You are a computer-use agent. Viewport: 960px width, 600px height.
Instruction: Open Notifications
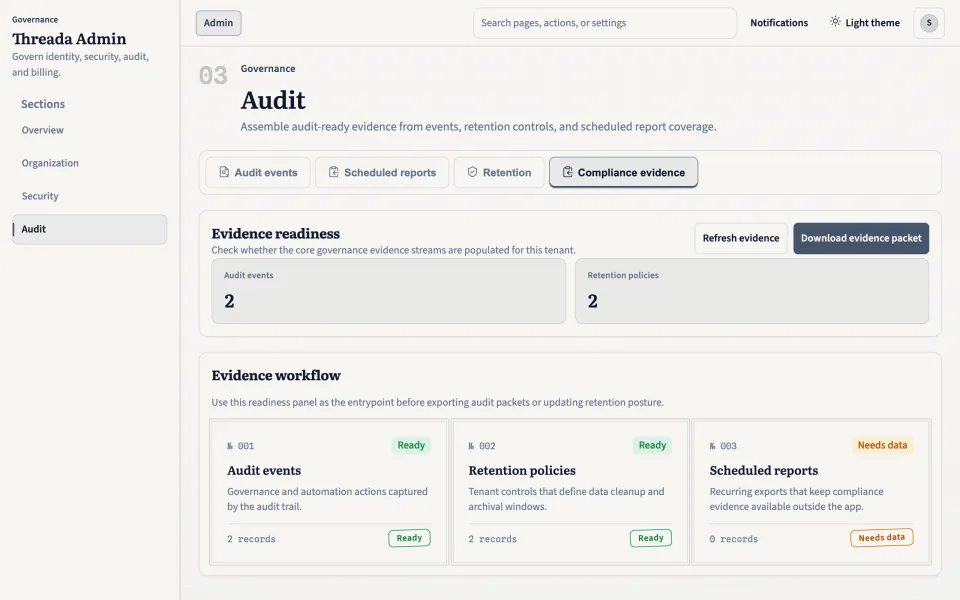click(779, 23)
